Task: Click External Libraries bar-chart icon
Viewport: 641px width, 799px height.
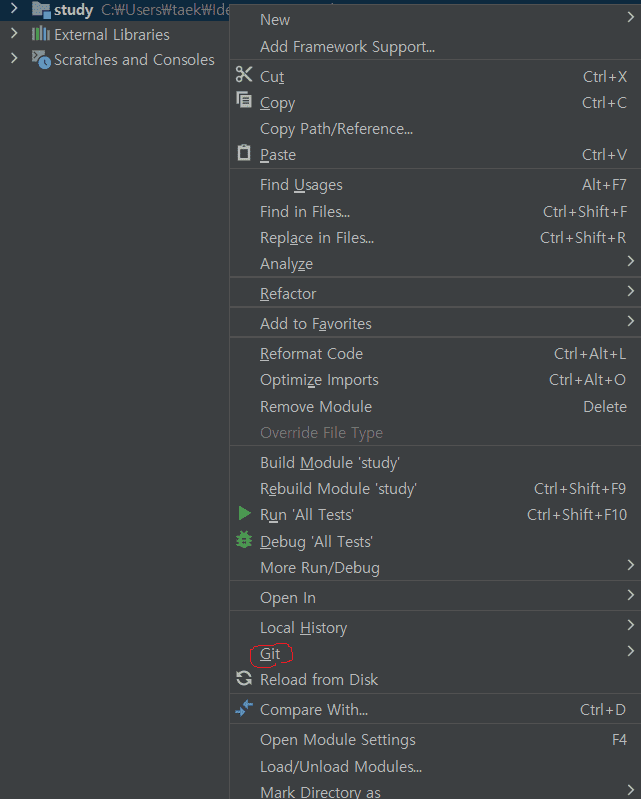Action: [x=40, y=34]
